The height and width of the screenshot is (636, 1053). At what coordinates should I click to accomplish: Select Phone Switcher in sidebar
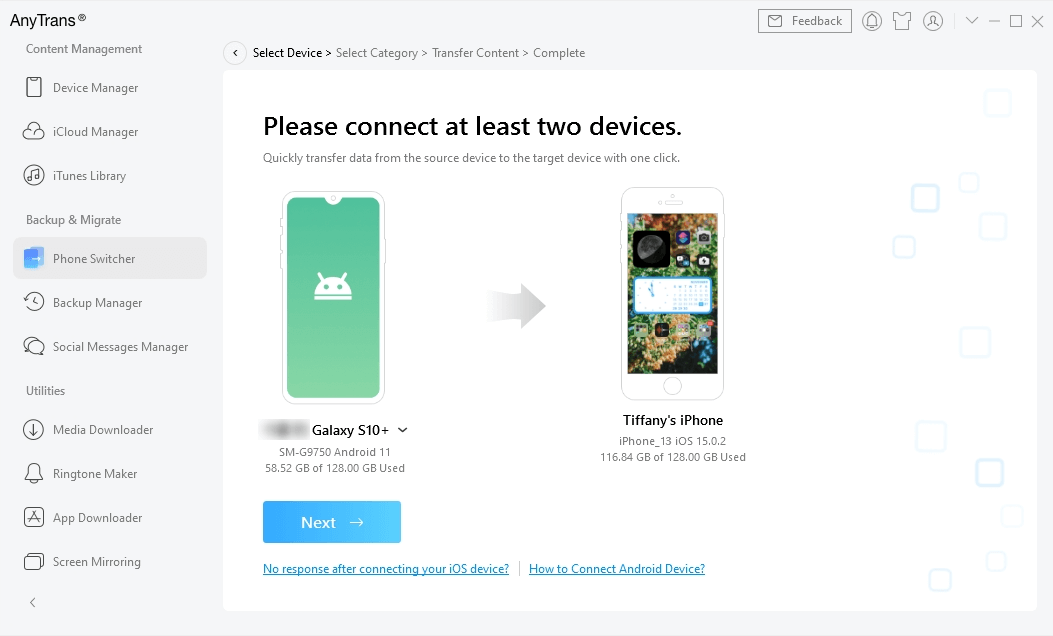click(x=94, y=259)
